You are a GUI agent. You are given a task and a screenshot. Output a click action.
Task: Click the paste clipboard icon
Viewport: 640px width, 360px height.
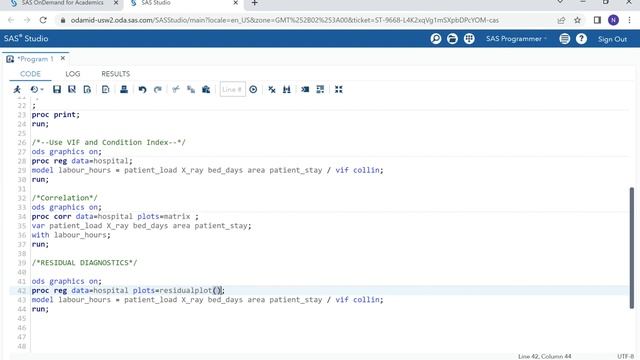[x=206, y=89]
